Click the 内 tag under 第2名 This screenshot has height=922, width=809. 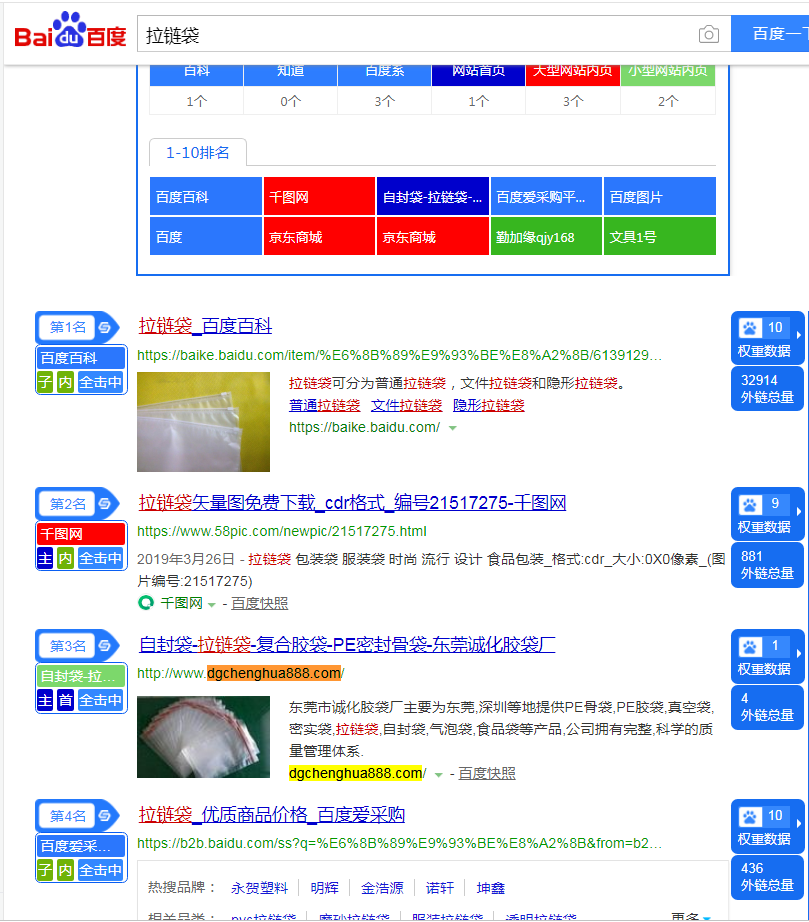[x=65, y=558]
